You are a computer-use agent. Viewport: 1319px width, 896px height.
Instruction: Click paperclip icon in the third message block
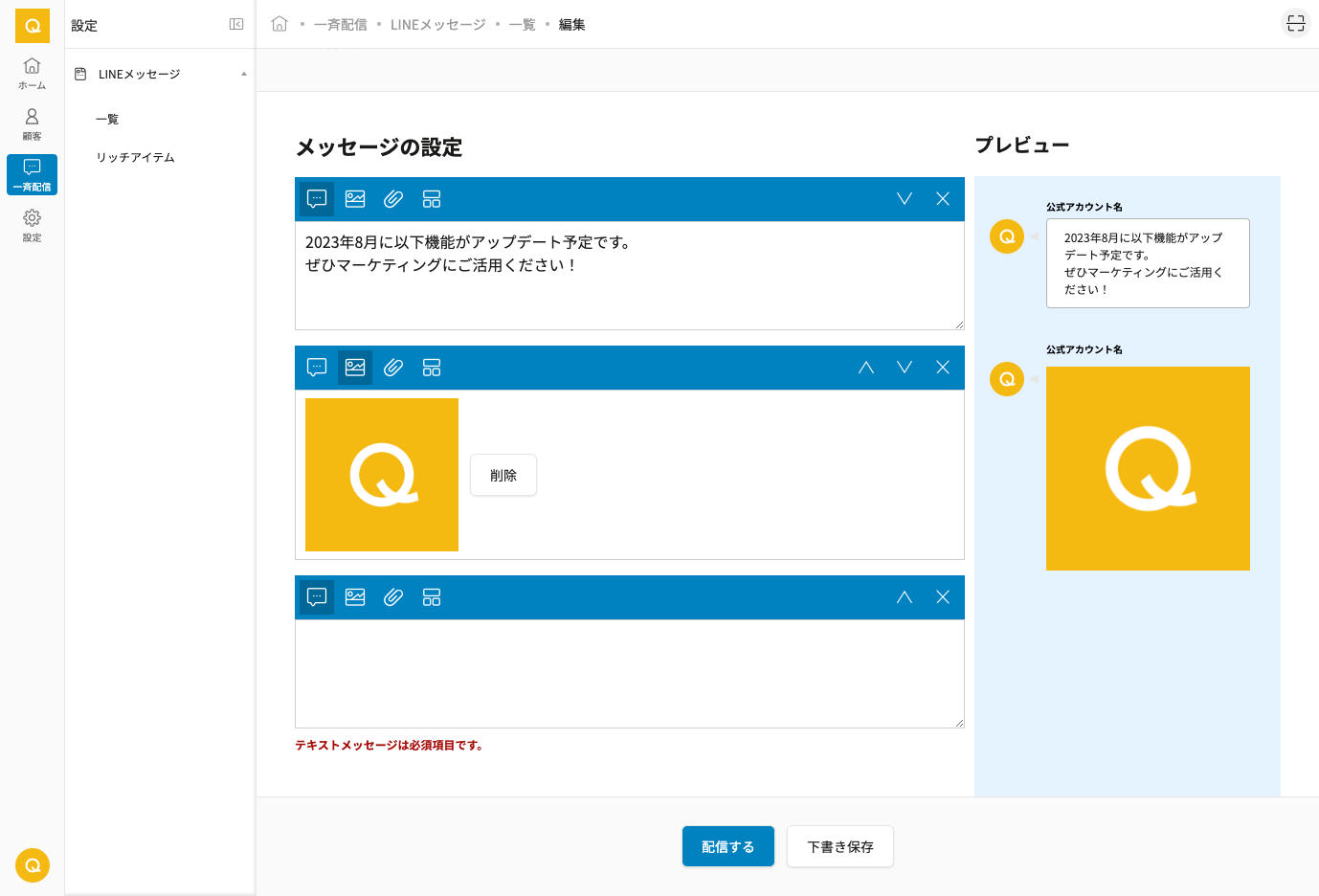393,597
